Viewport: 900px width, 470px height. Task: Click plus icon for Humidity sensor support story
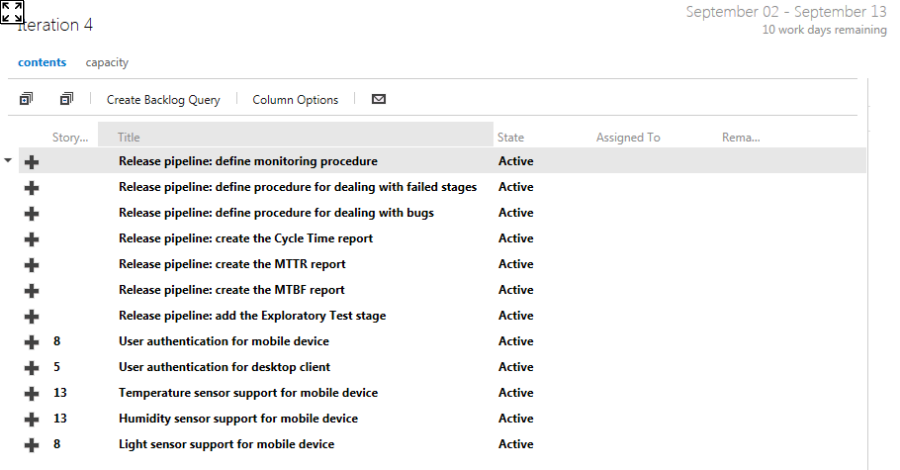[x=31, y=420]
